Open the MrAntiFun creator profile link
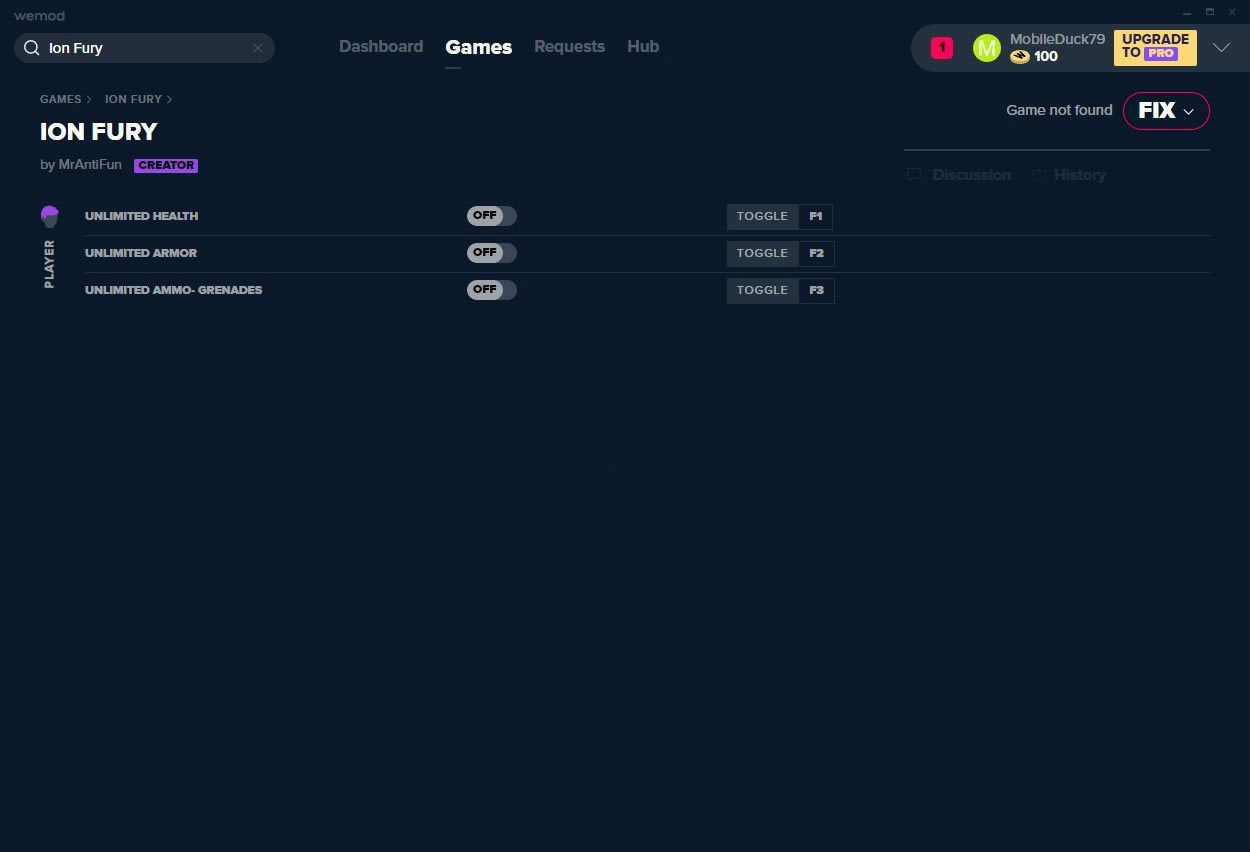This screenshot has width=1250, height=852. tap(89, 165)
